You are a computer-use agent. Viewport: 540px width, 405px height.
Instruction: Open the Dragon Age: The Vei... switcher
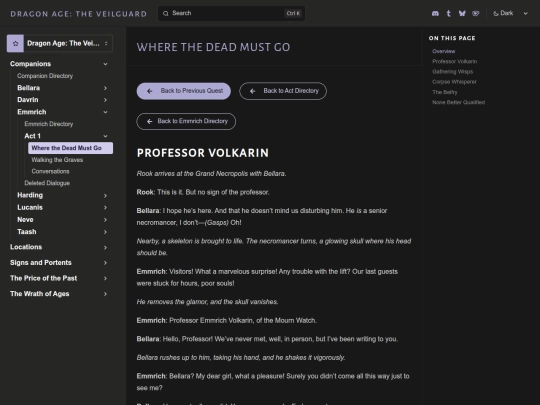(x=60, y=43)
